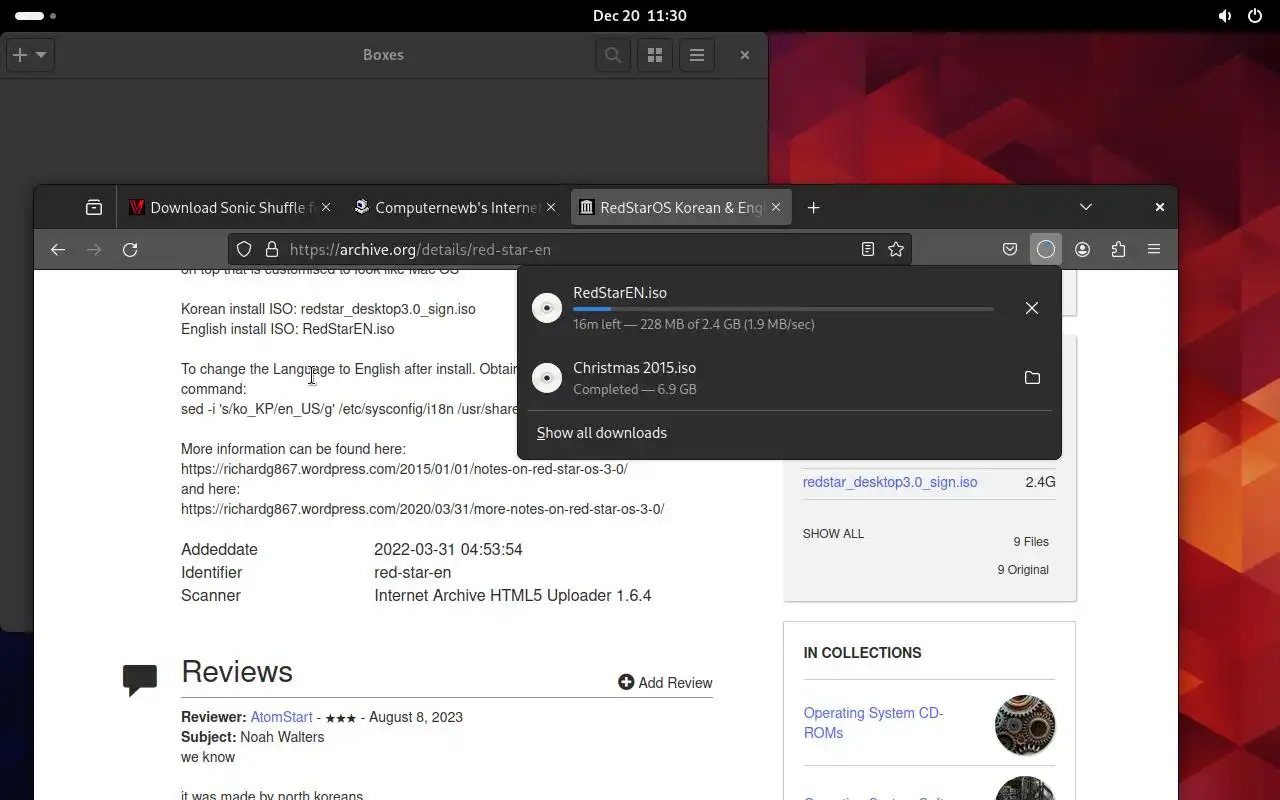Open Activities overview in top bar

click(36, 16)
